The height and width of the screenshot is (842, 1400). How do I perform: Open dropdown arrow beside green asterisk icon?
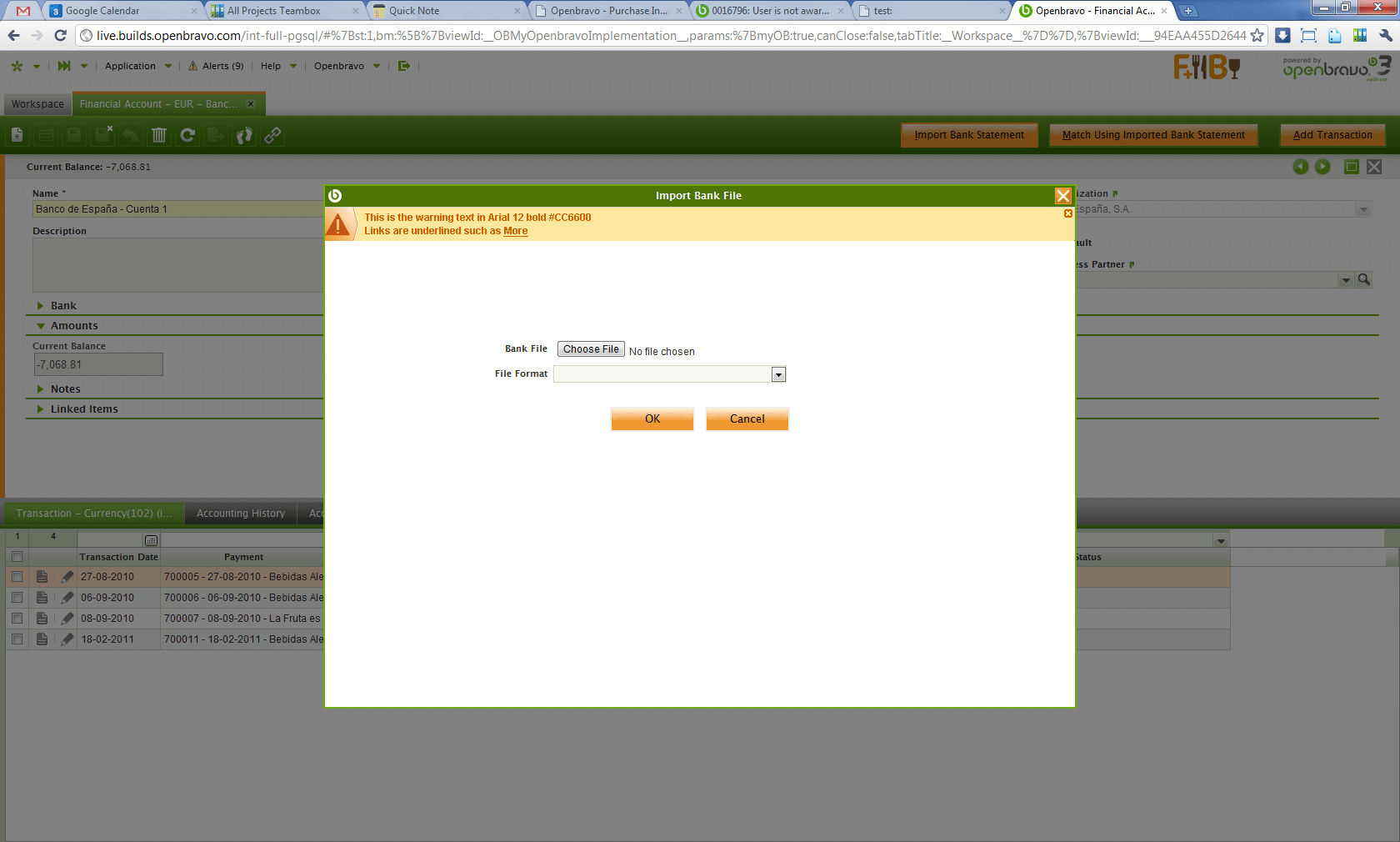[x=37, y=66]
